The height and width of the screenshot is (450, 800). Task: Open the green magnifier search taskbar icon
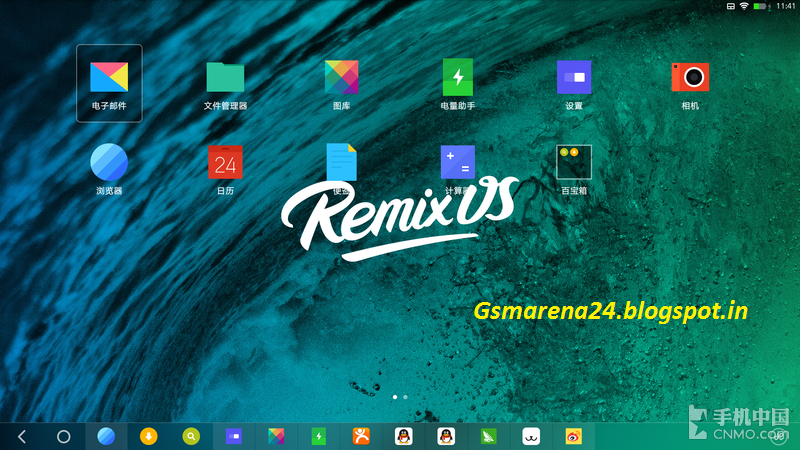(x=191, y=436)
